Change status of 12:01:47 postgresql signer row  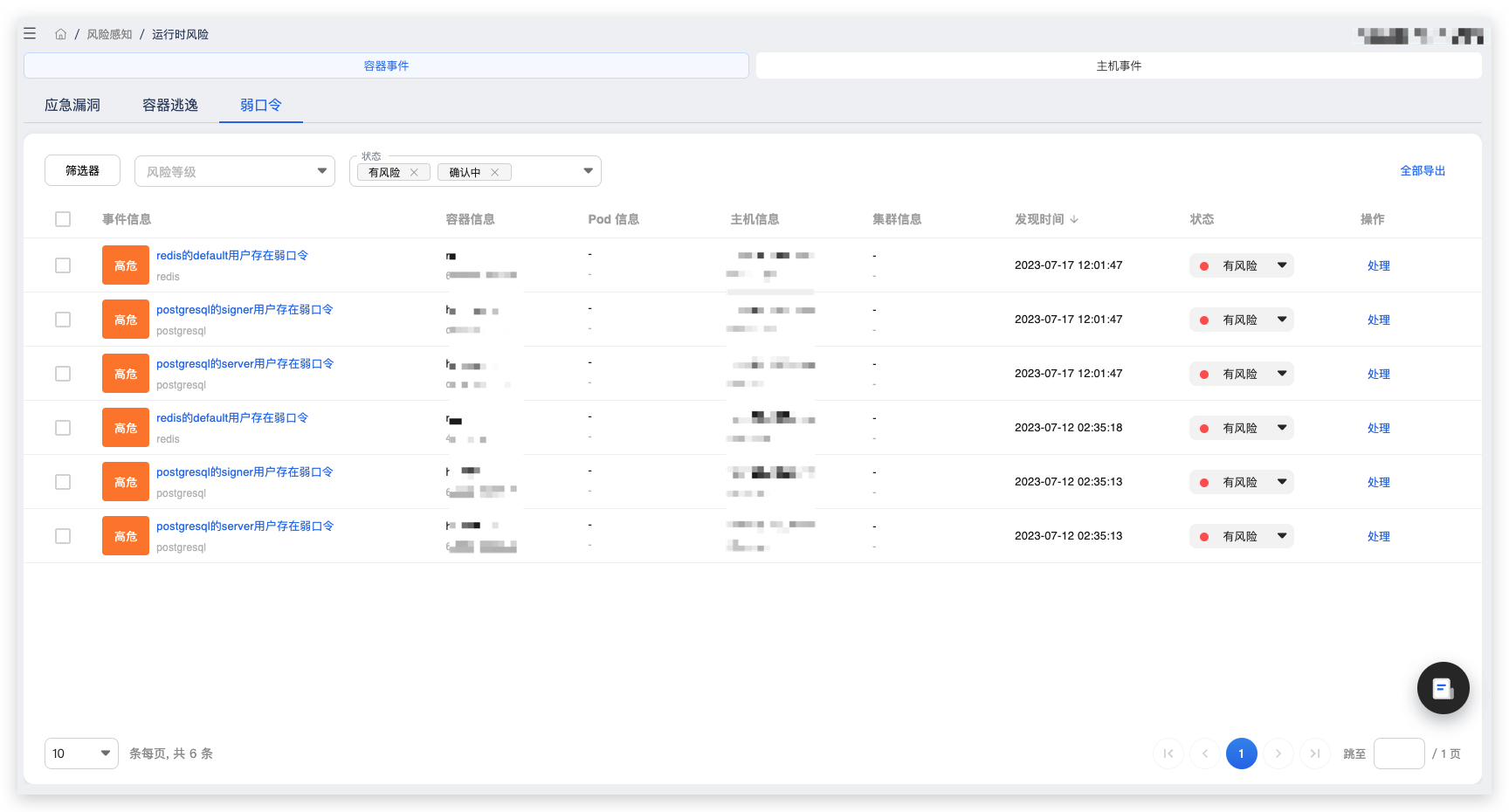click(x=1241, y=320)
